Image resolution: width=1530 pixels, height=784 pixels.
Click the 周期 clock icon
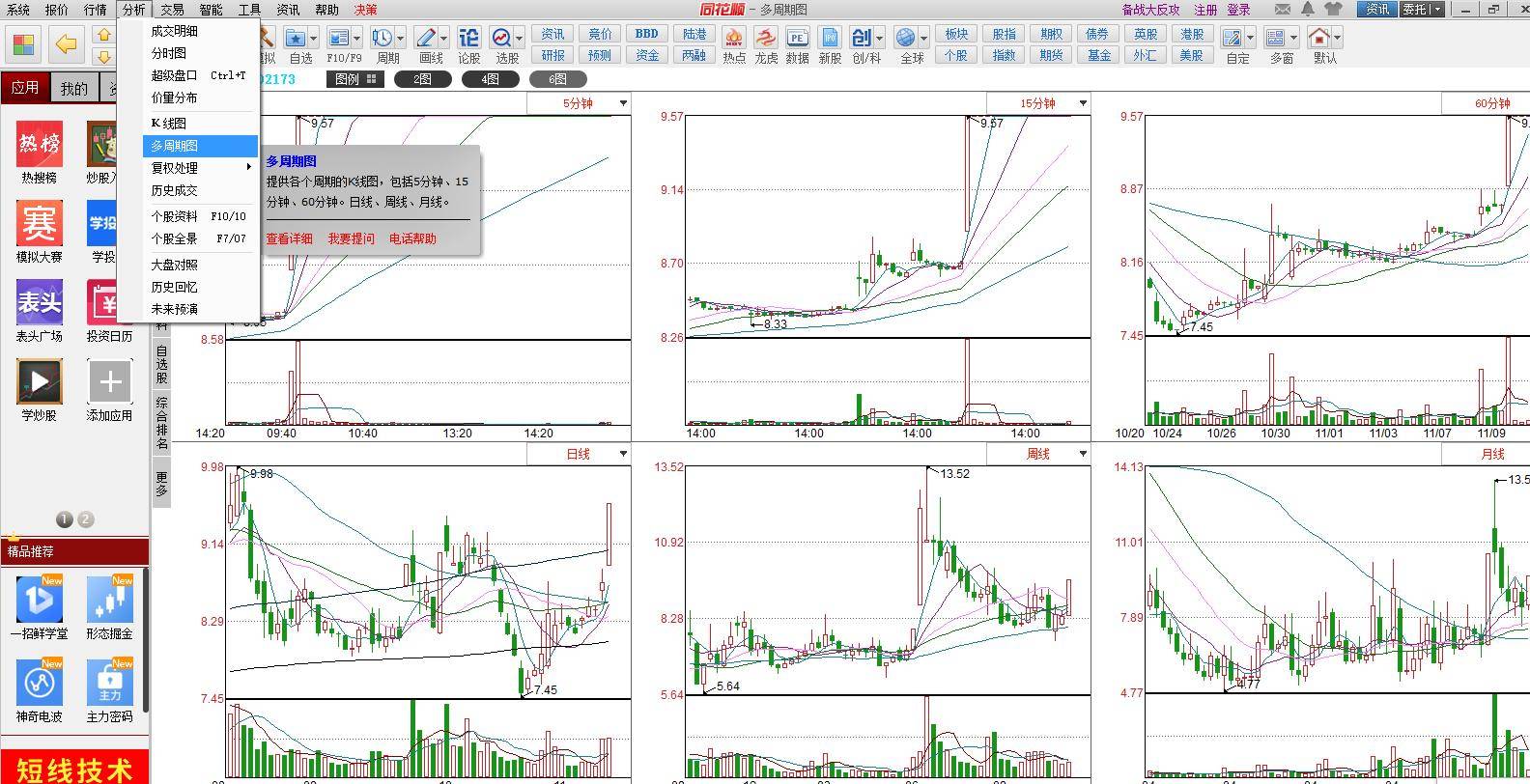[382, 39]
